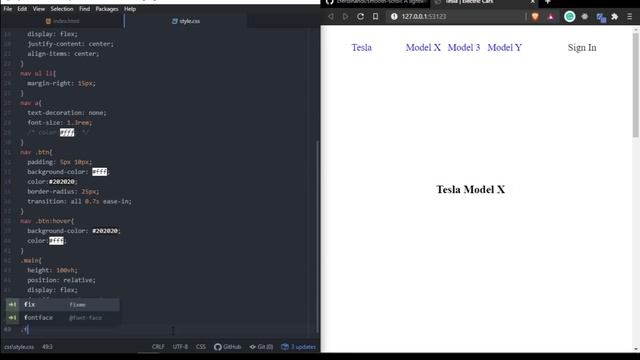
Task: Click the #202020 value in .btn:hover background-color
Action: 105,231
